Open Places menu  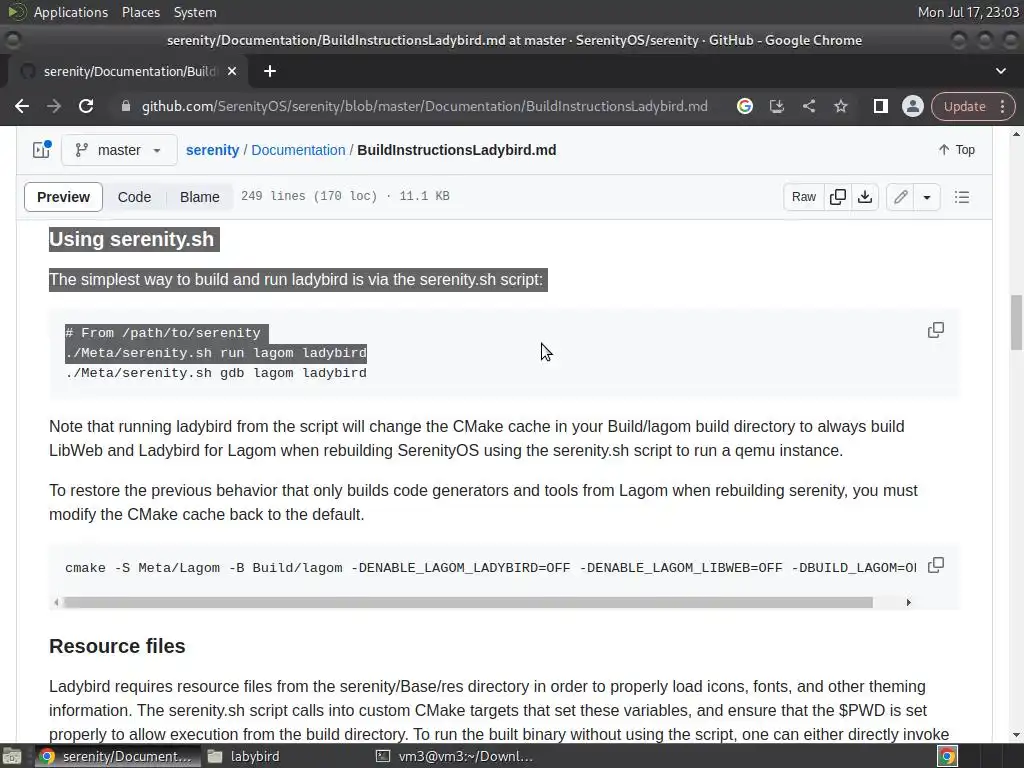[x=140, y=12]
